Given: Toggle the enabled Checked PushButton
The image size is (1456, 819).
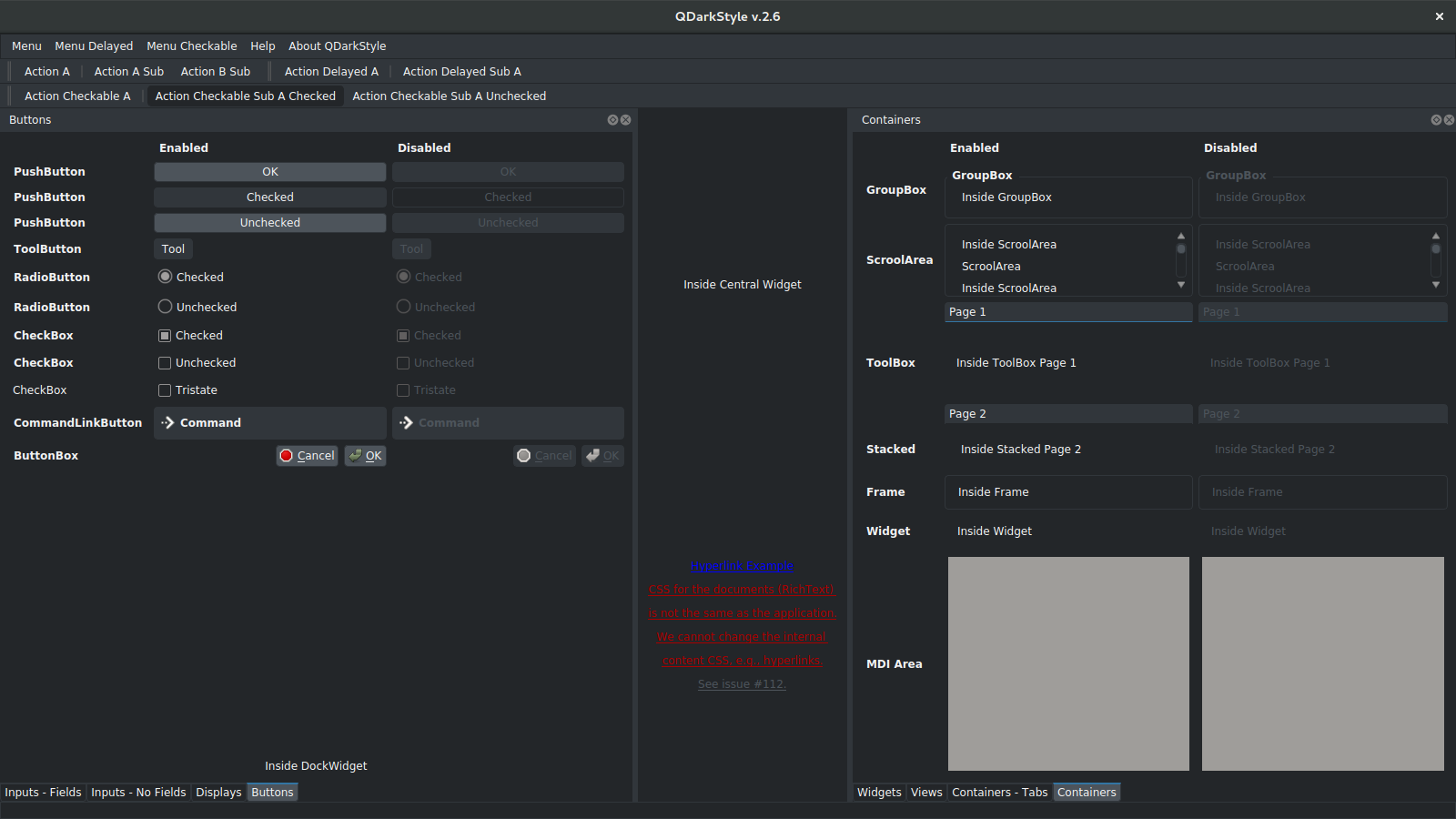Looking at the screenshot, I should point(270,197).
